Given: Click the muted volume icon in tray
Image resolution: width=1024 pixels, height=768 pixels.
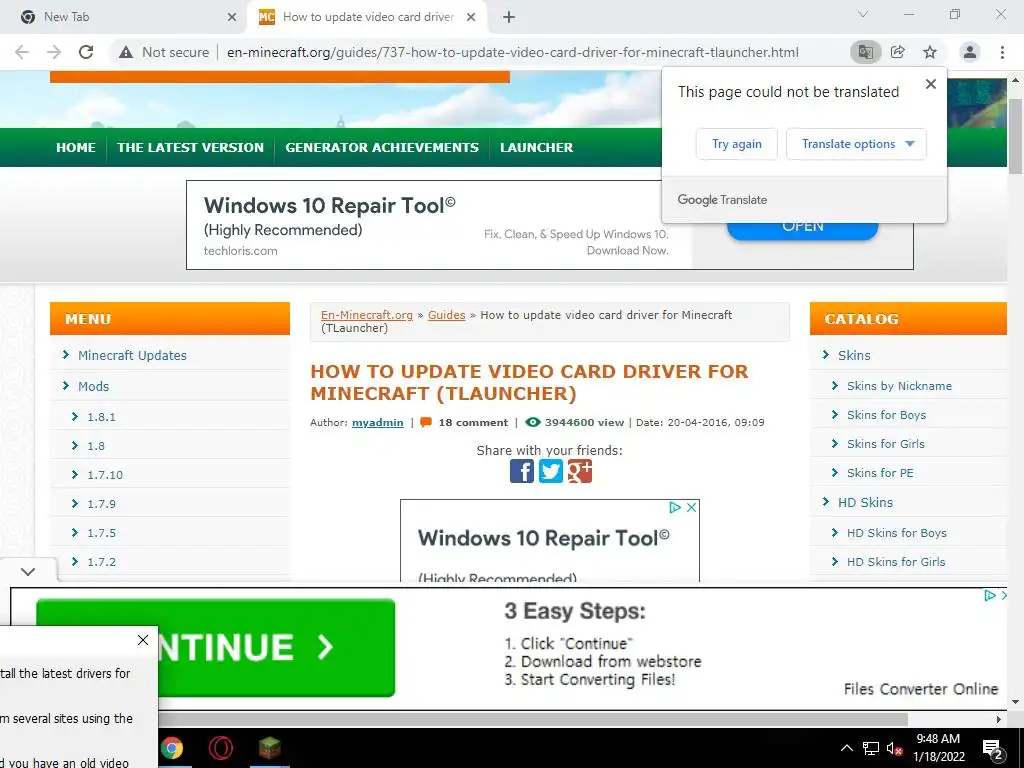Looking at the screenshot, I should [x=894, y=748].
